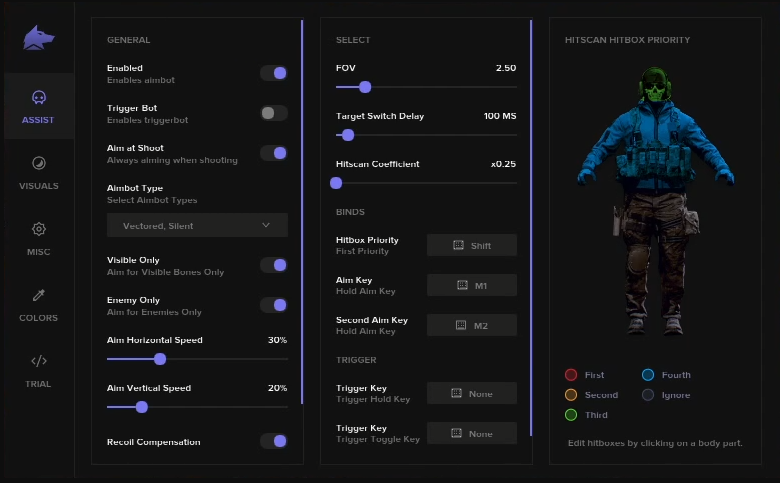The height and width of the screenshot is (483, 780).
Task: Click the wolf logo icon
Action: (39, 38)
